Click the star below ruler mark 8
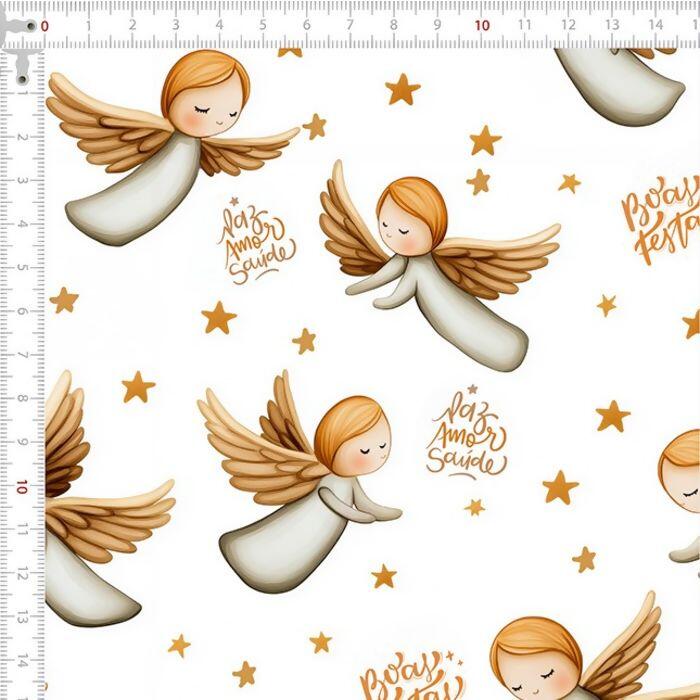This screenshot has height=700, width=700. 402,89
